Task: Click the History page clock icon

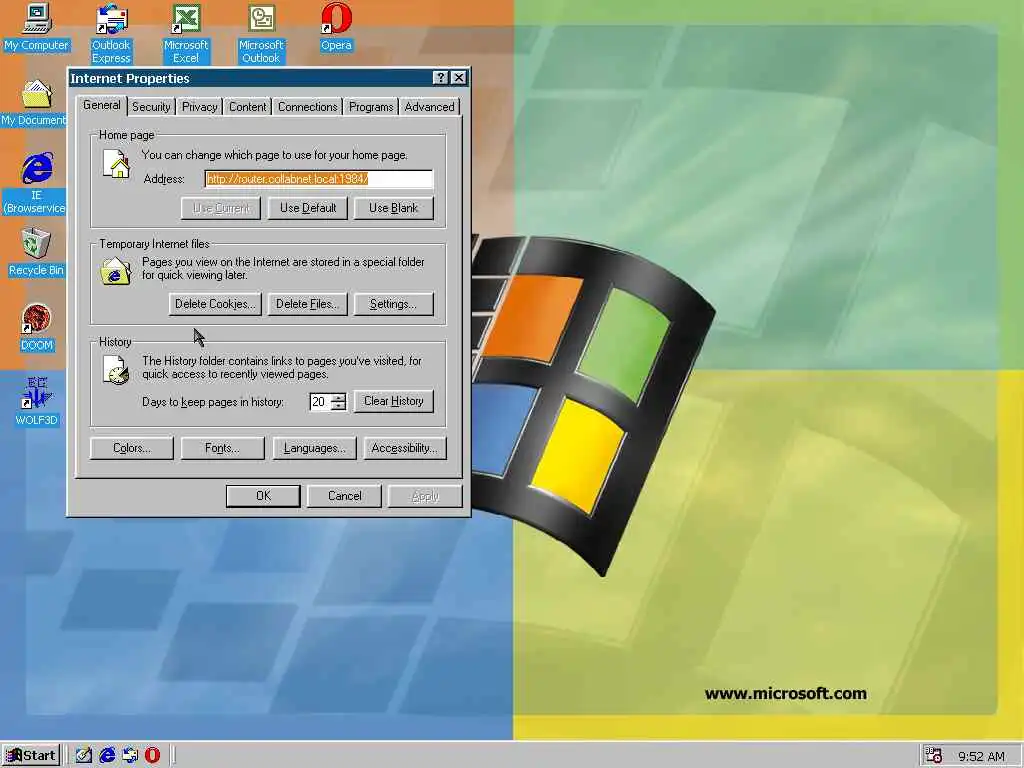Action: [116, 370]
